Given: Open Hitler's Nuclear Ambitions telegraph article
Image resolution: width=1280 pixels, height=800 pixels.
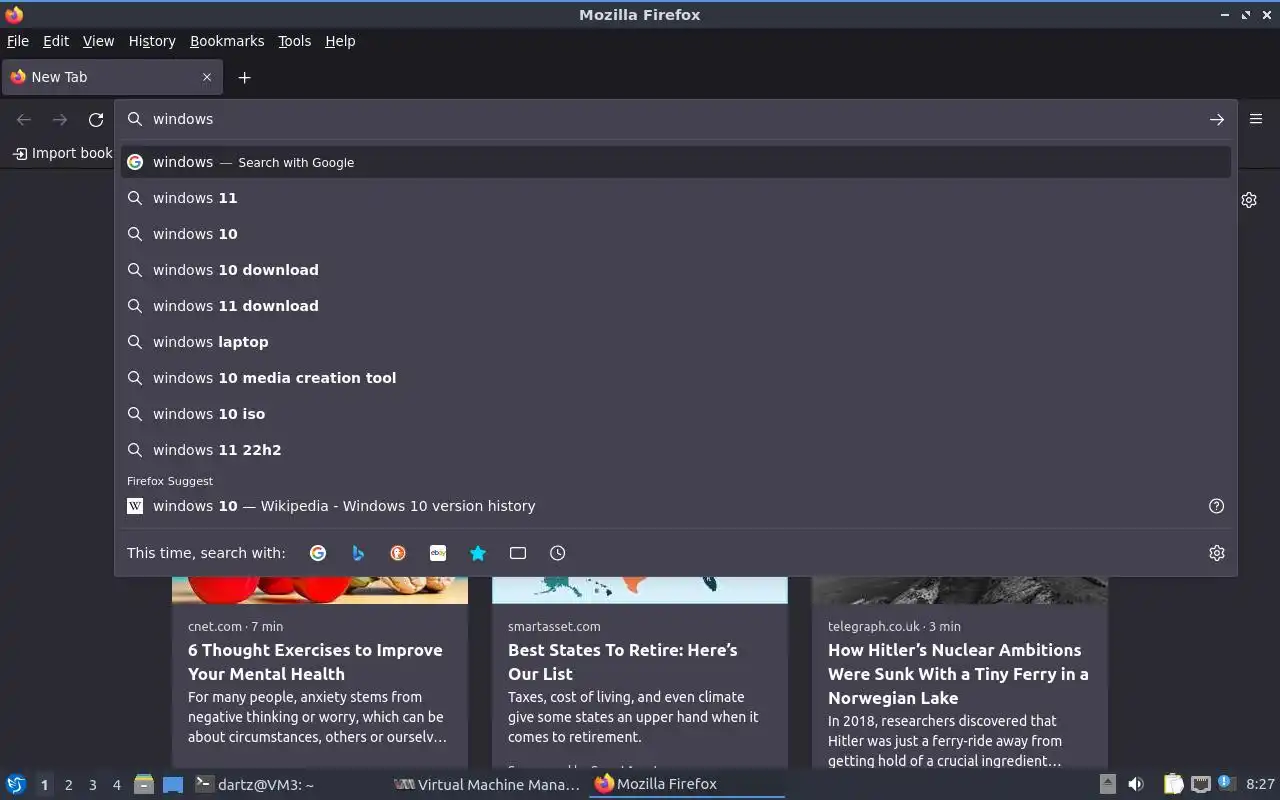Looking at the screenshot, I should (958, 674).
